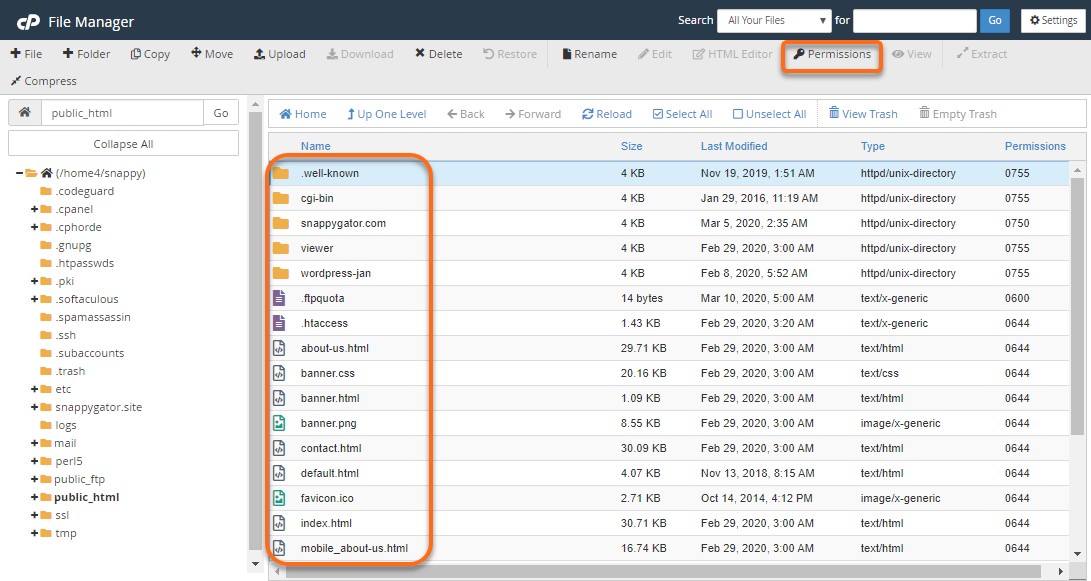Sort by the Last Modified column header
Screen dimensions: 1091x581
tap(734, 146)
